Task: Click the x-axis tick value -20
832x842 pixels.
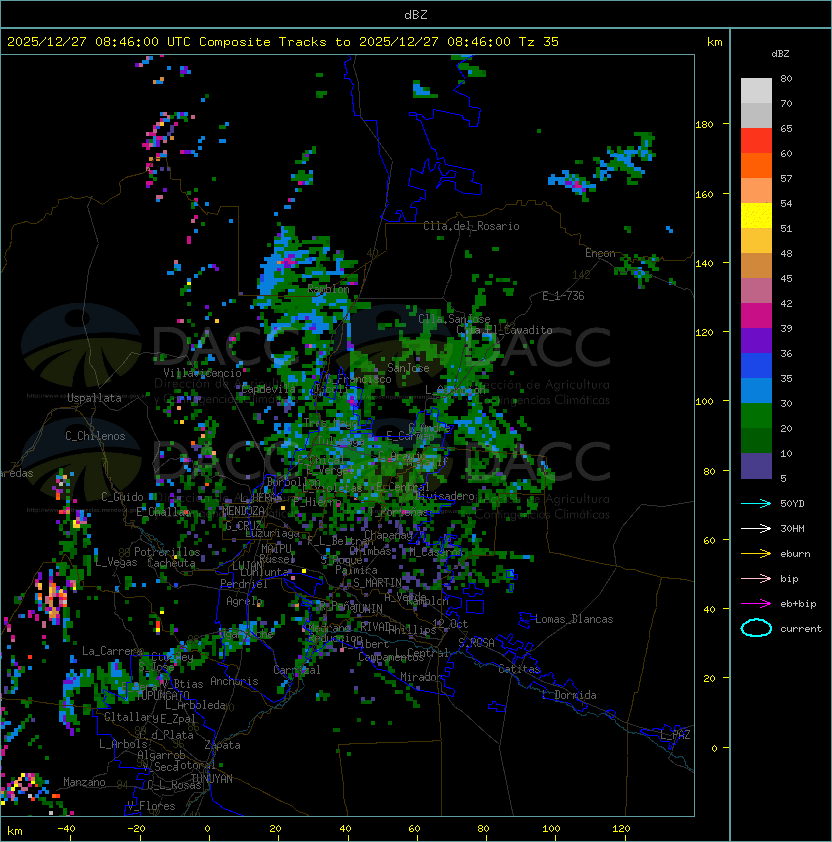Action: pyautogui.click(x=136, y=829)
